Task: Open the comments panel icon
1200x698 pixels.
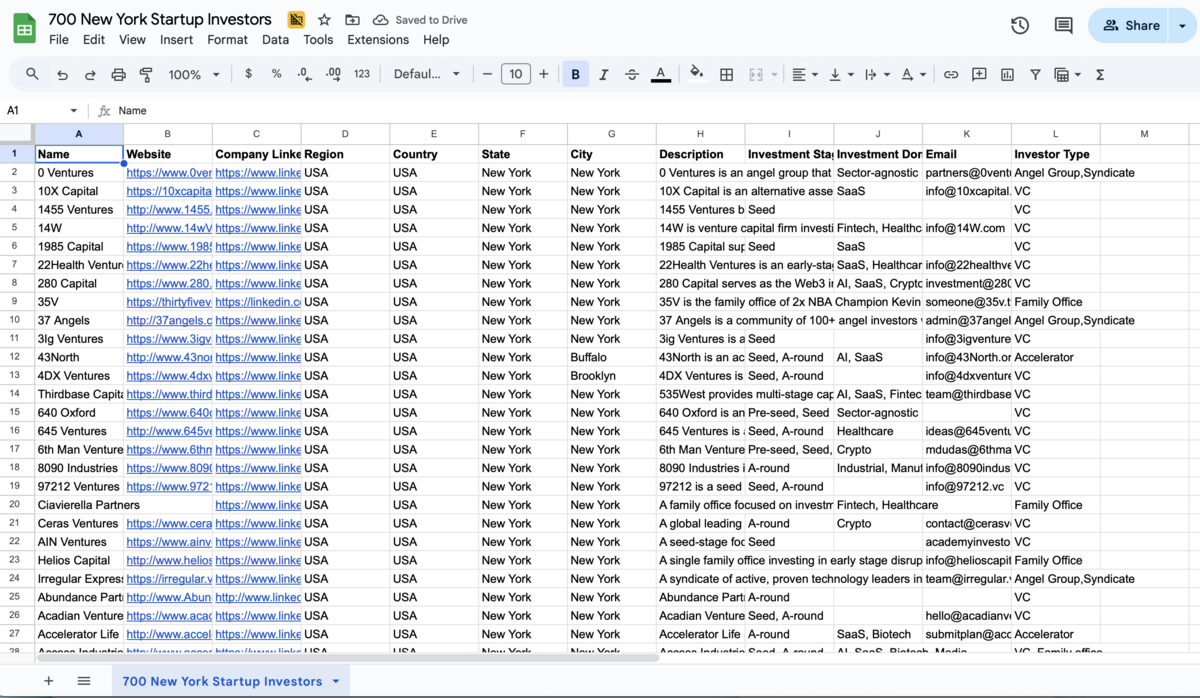Action: coord(1063,26)
